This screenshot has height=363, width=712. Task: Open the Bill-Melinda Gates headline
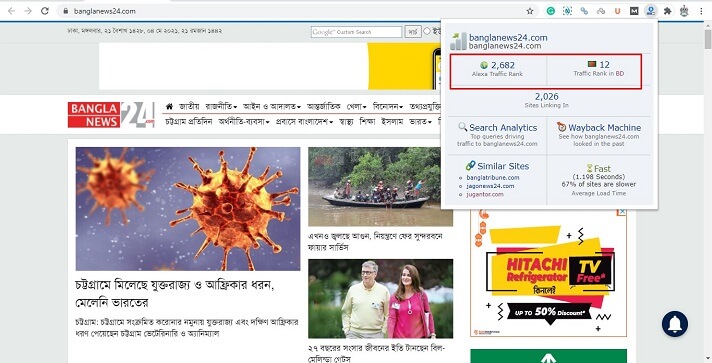click(x=376, y=353)
